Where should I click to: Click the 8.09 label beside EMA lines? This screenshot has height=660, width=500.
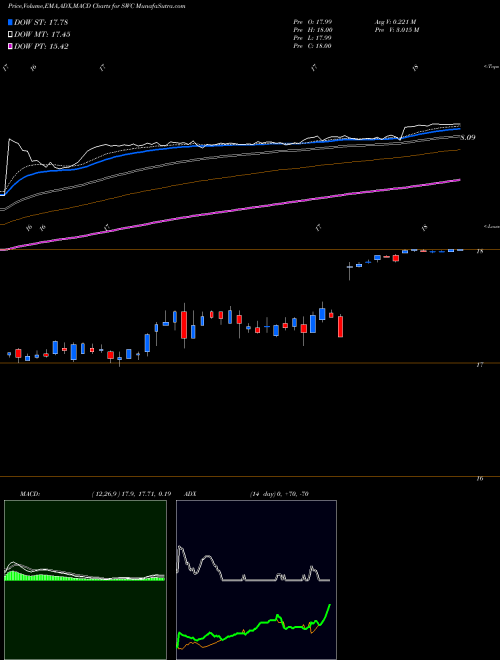coord(468,137)
